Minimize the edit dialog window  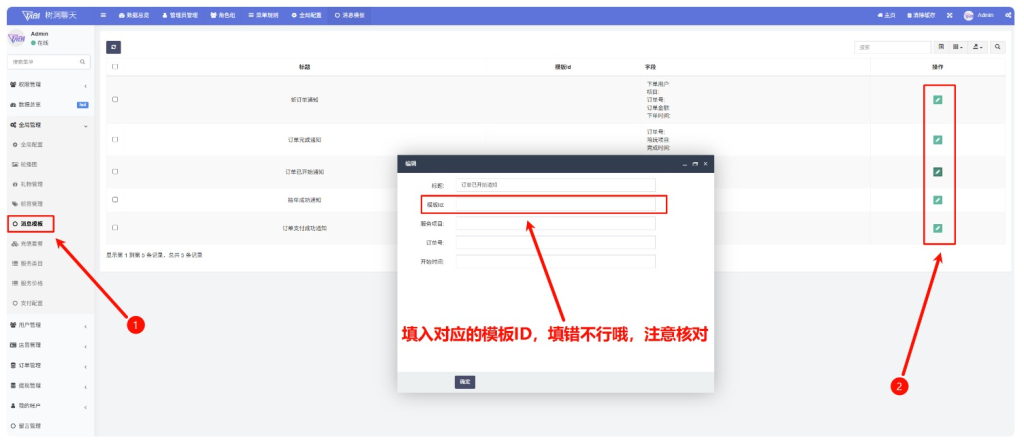click(x=684, y=164)
